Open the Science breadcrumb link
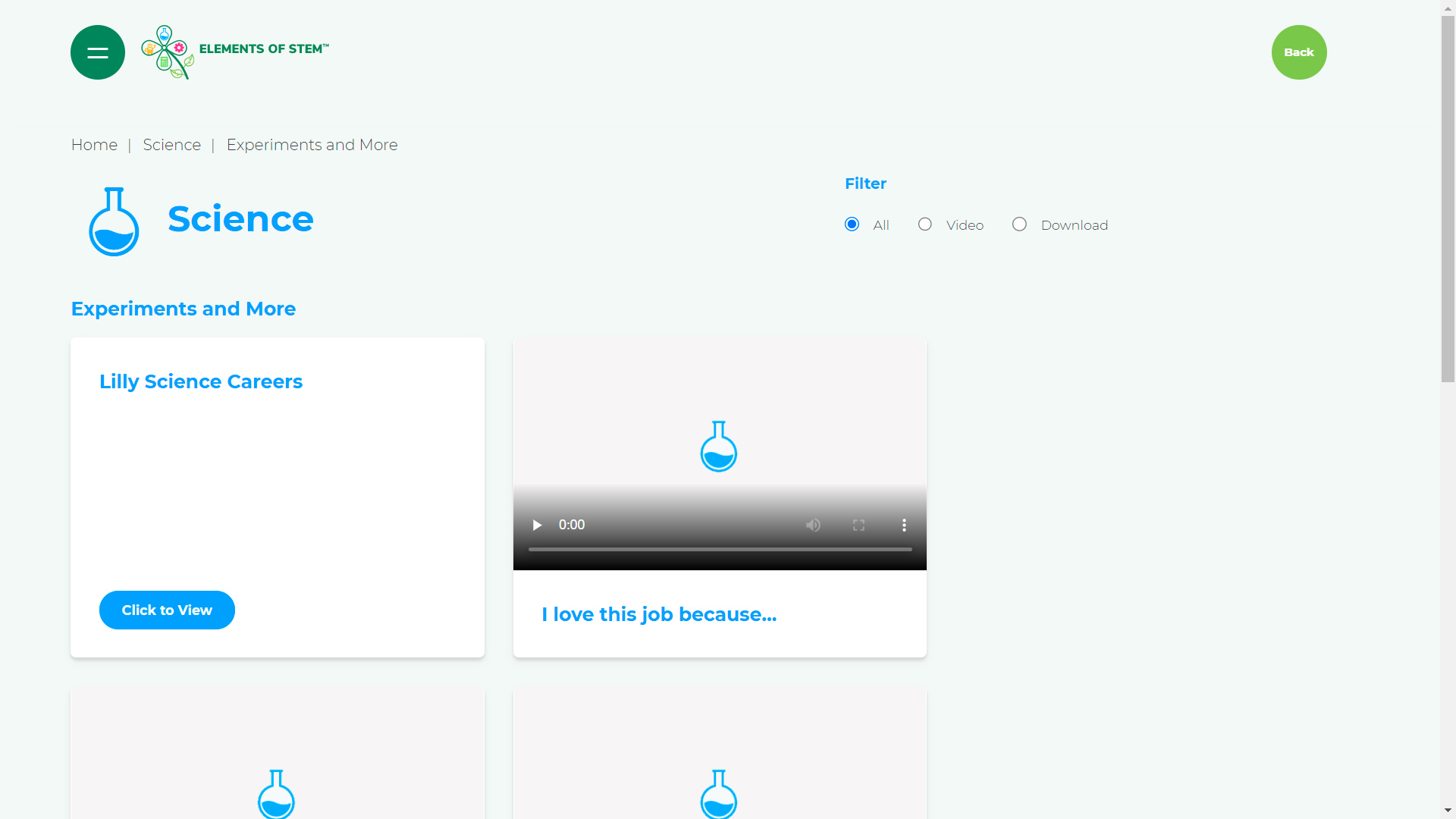The height and width of the screenshot is (819, 1456). [x=171, y=145]
